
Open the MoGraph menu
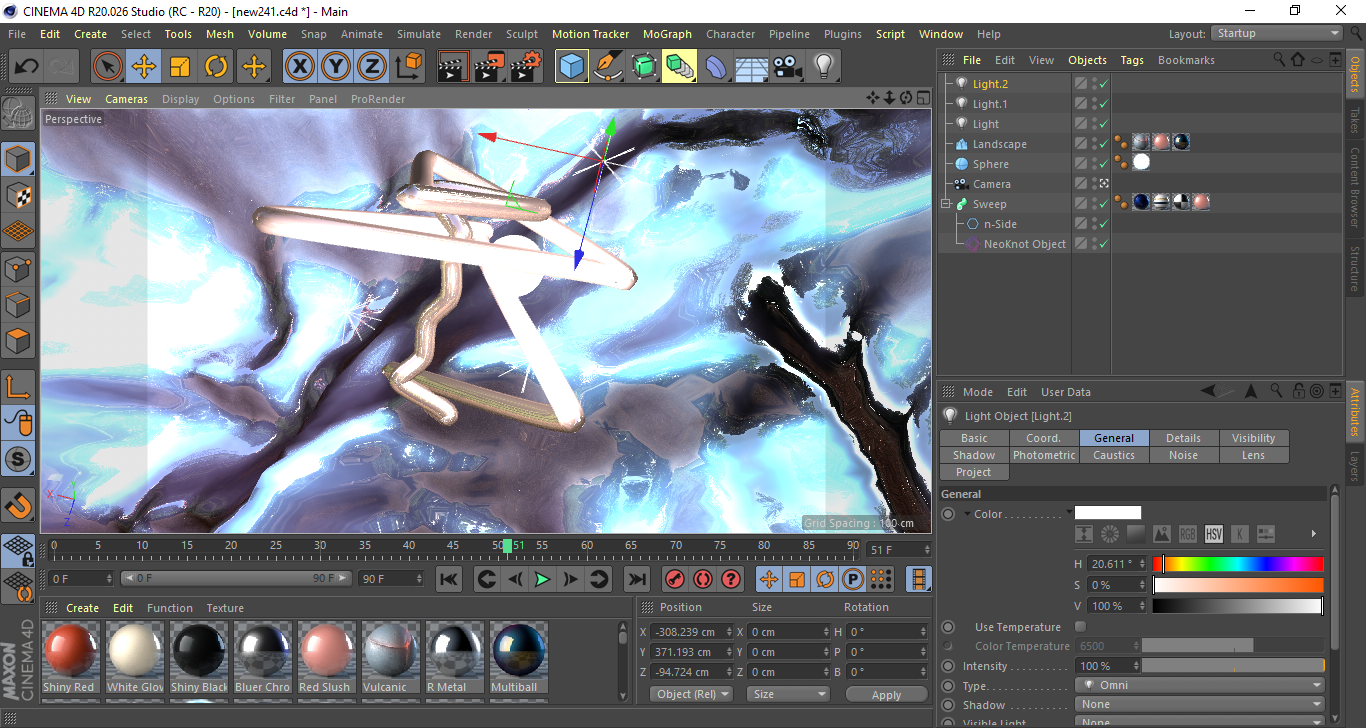click(x=667, y=34)
